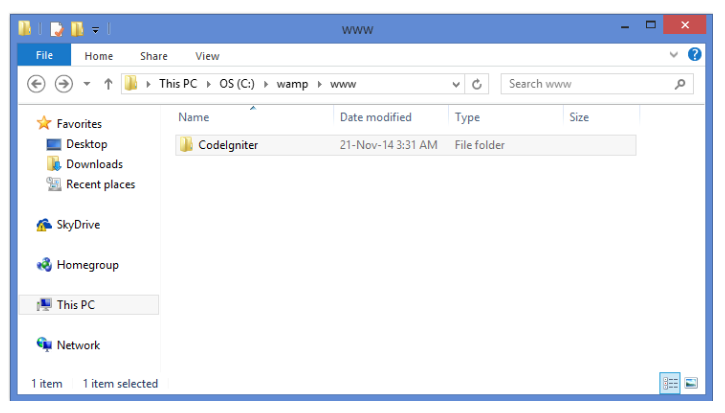725x413 pixels.
Task: Click the CodeIgniter folder icon
Action: 186,144
